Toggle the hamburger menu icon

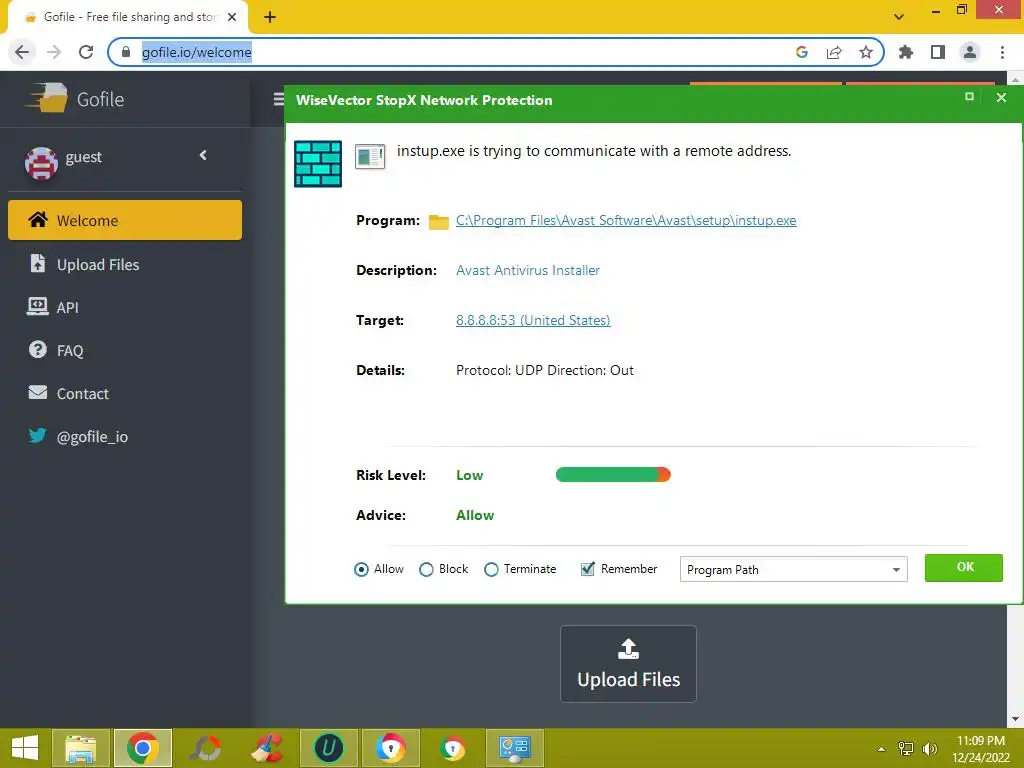click(279, 99)
